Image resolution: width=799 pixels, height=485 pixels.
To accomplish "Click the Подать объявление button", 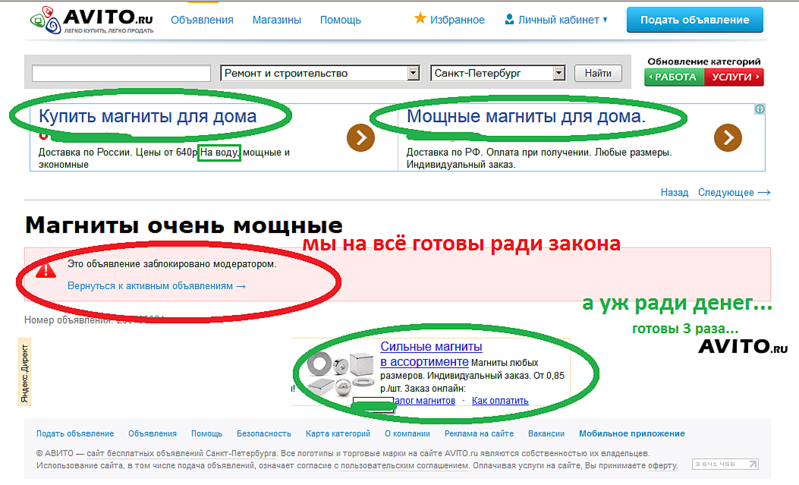I will click(693, 20).
